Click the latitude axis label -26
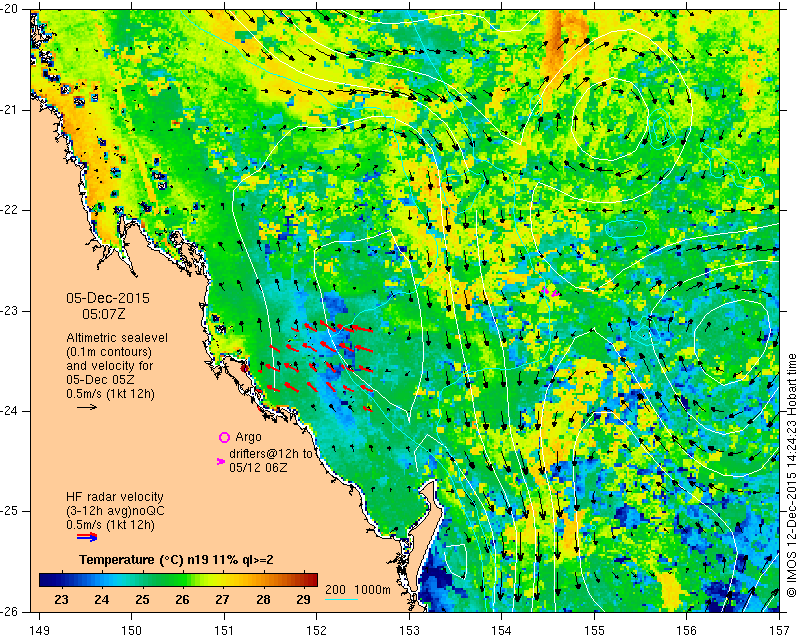The height and width of the screenshot is (640, 800). click(x=10, y=611)
